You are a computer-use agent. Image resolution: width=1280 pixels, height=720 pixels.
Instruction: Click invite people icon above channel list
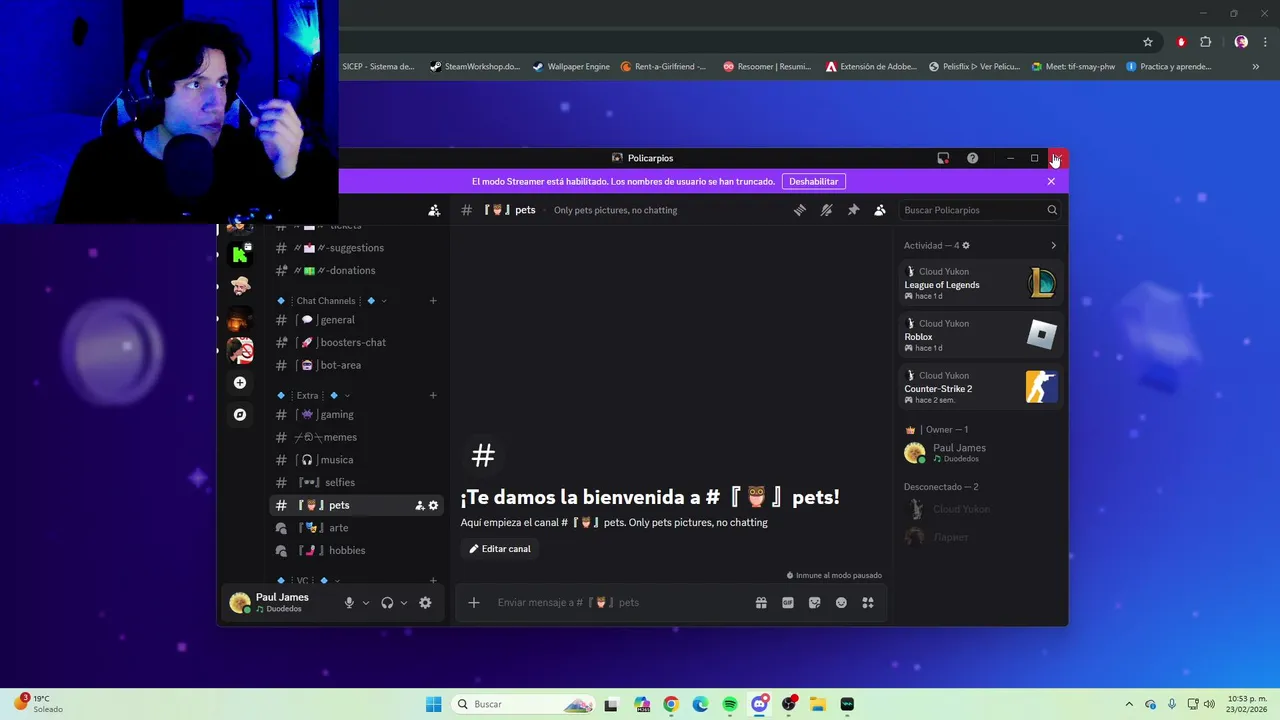(434, 210)
